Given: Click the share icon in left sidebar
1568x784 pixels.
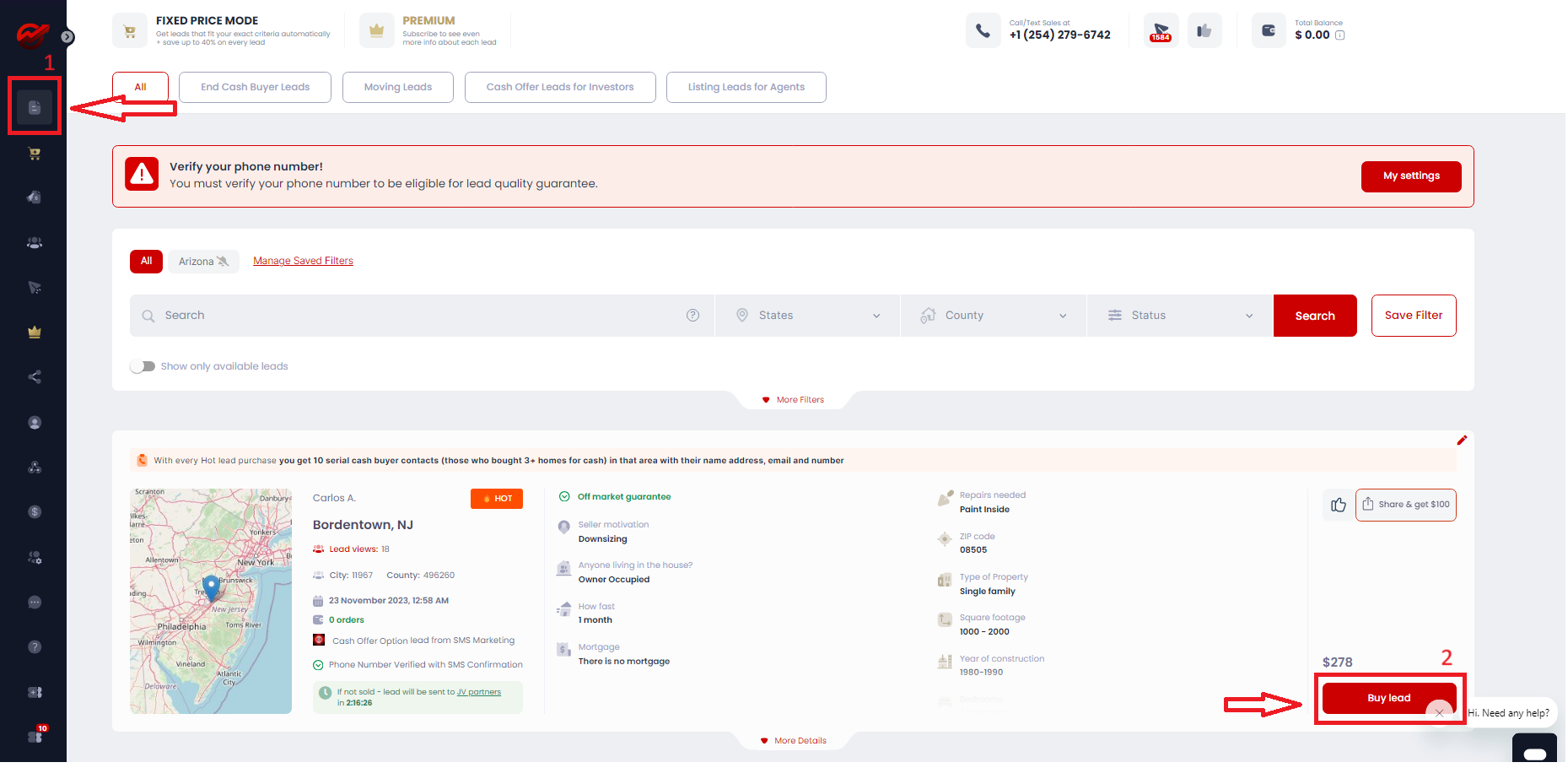Looking at the screenshot, I should [x=35, y=377].
